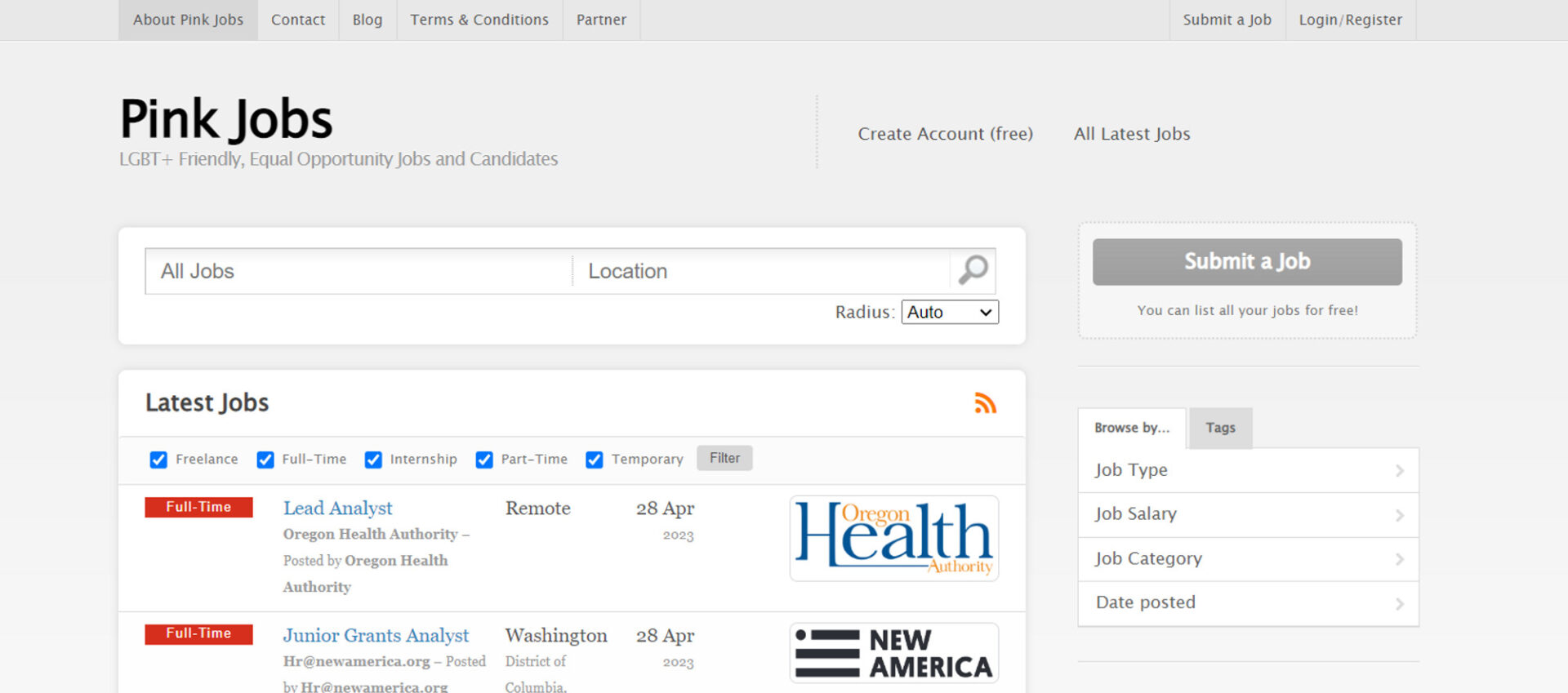Screen dimensions: 1568x693
Task: Expand the Job Category browse option
Action: [1247, 559]
